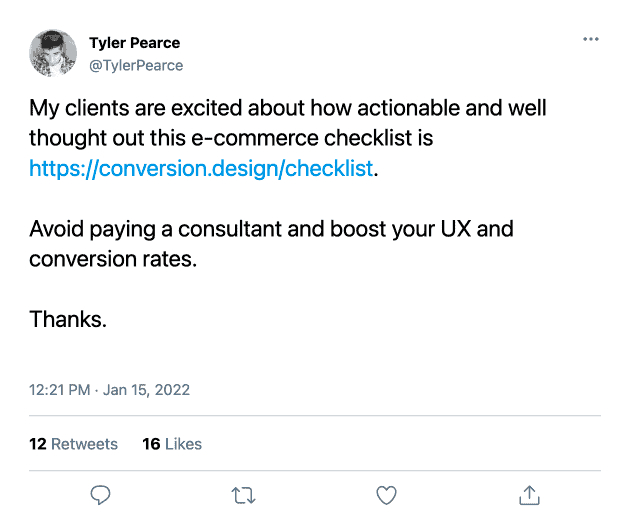
Task: View the Retweets list label
Action: tap(84, 443)
